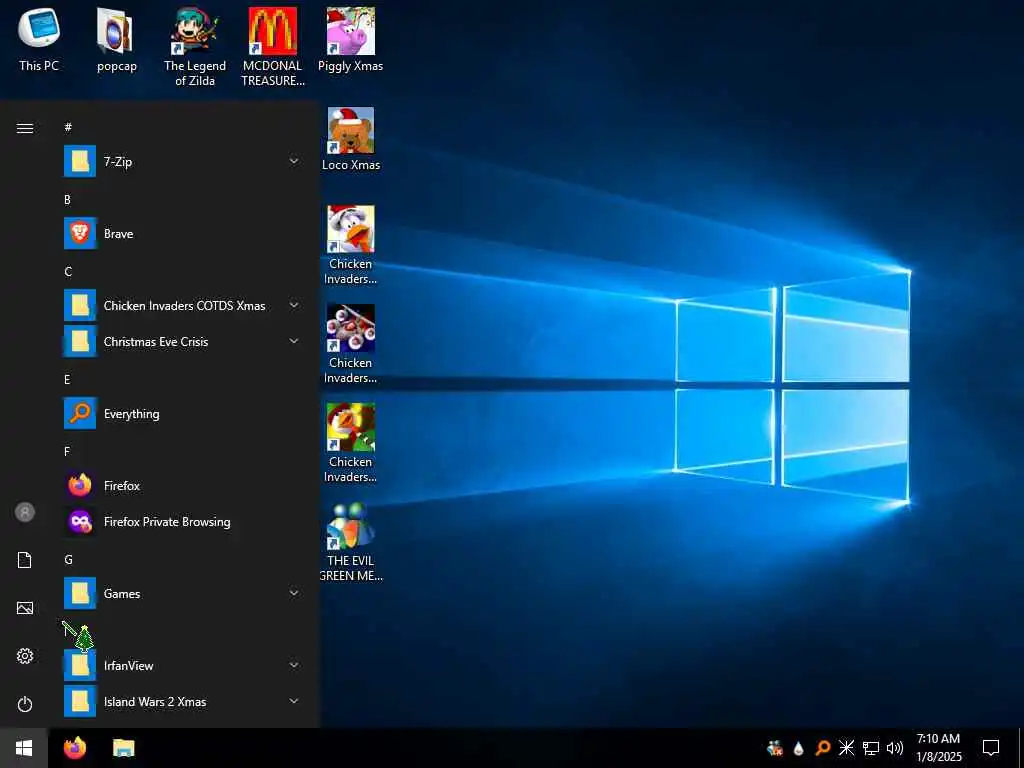Screen dimensions: 1024x768
Task: Click the messenger buddies tray icon
Action: [x=775, y=748]
